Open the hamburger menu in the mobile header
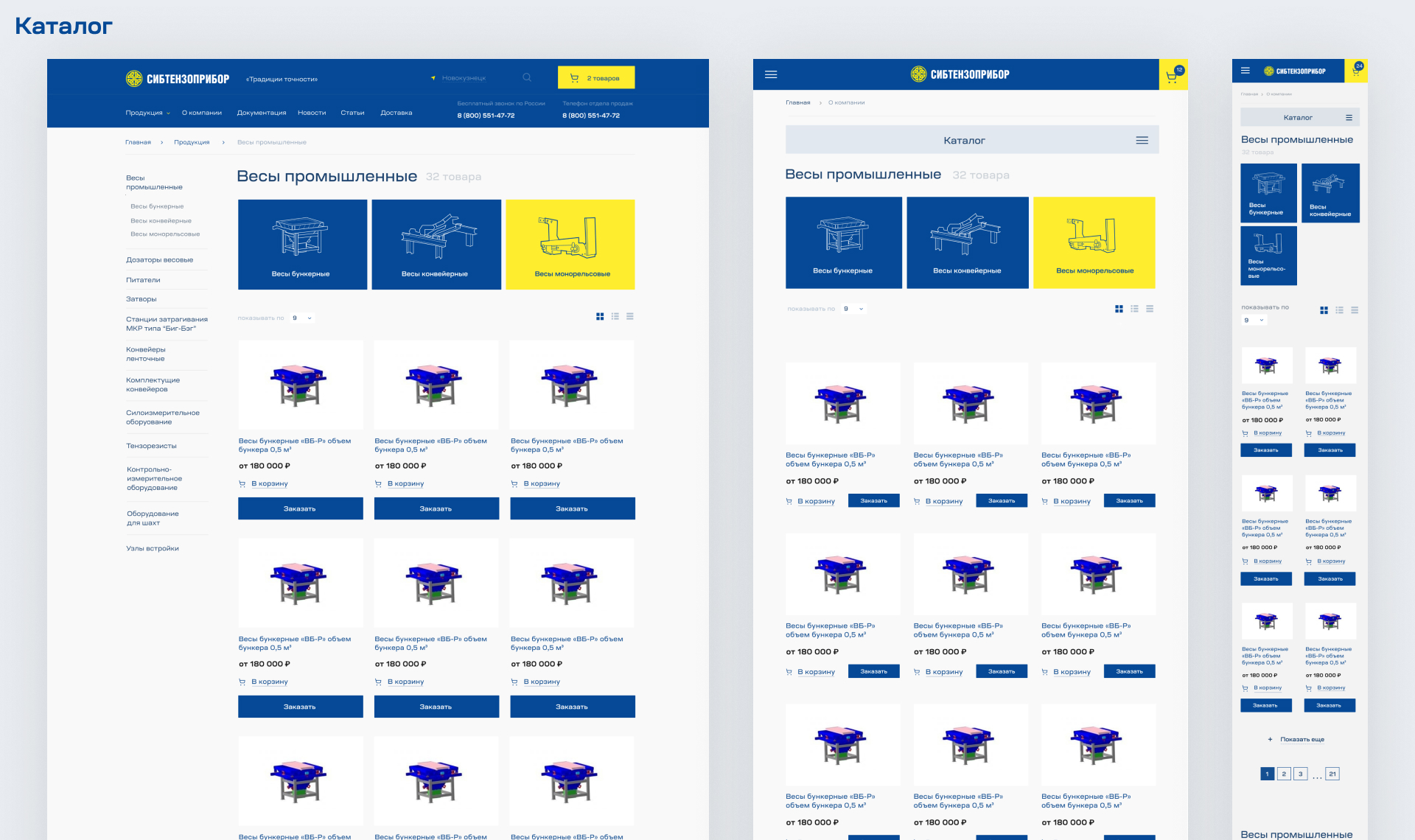 click(1245, 71)
